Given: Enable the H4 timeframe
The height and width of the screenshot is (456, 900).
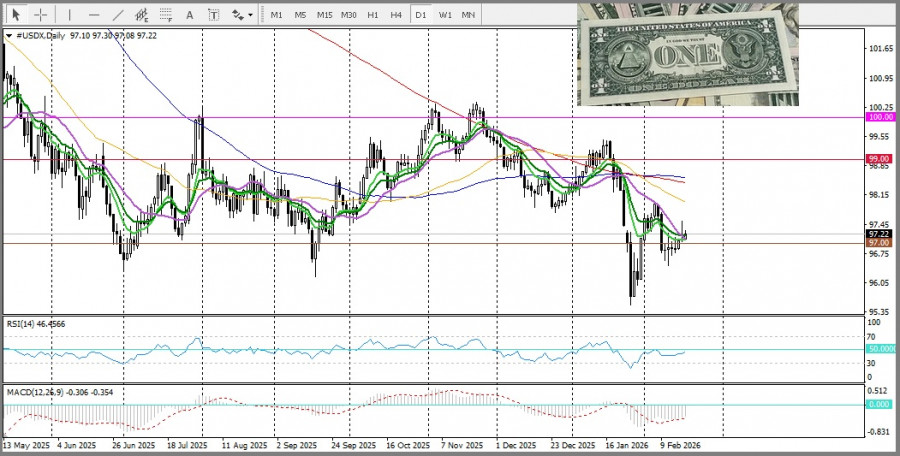Looking at the screenshot, I should click(x=396, y=15).
